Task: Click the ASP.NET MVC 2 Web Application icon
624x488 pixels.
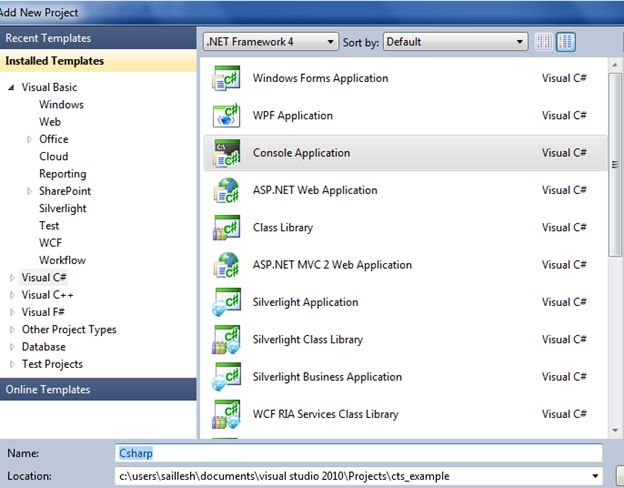Action: (226, 265)
